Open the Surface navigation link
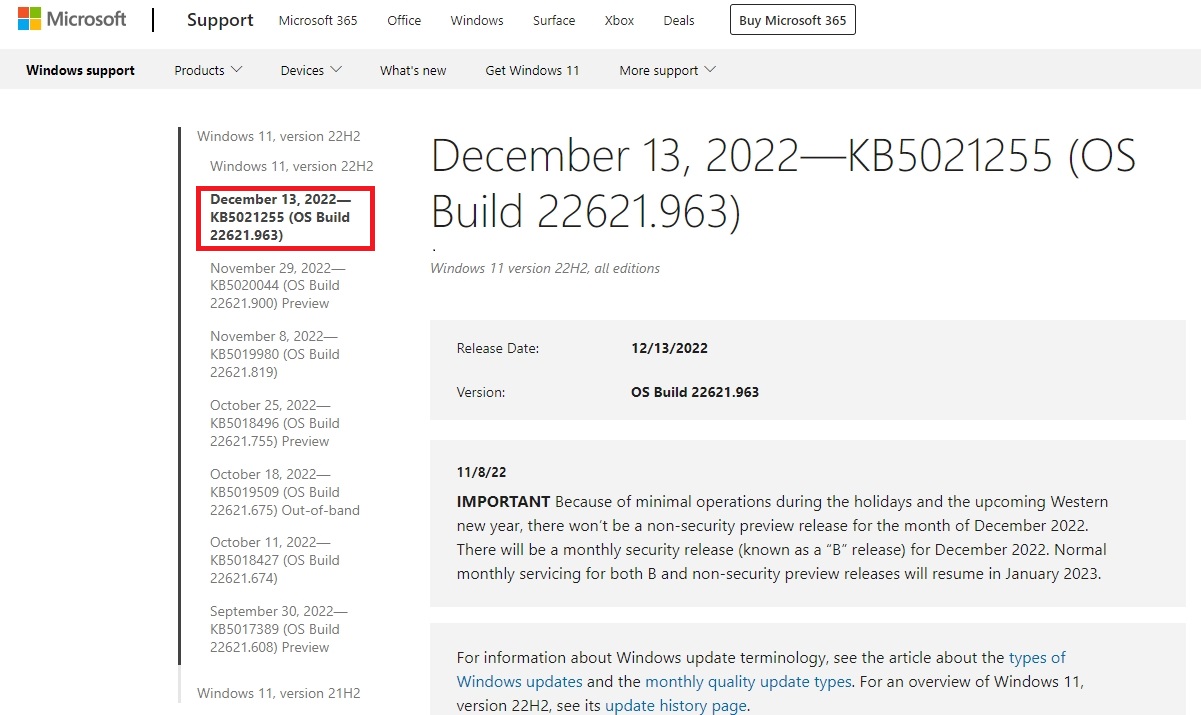1201x715 pixels. pyautogui.click(x=554, y=21)
